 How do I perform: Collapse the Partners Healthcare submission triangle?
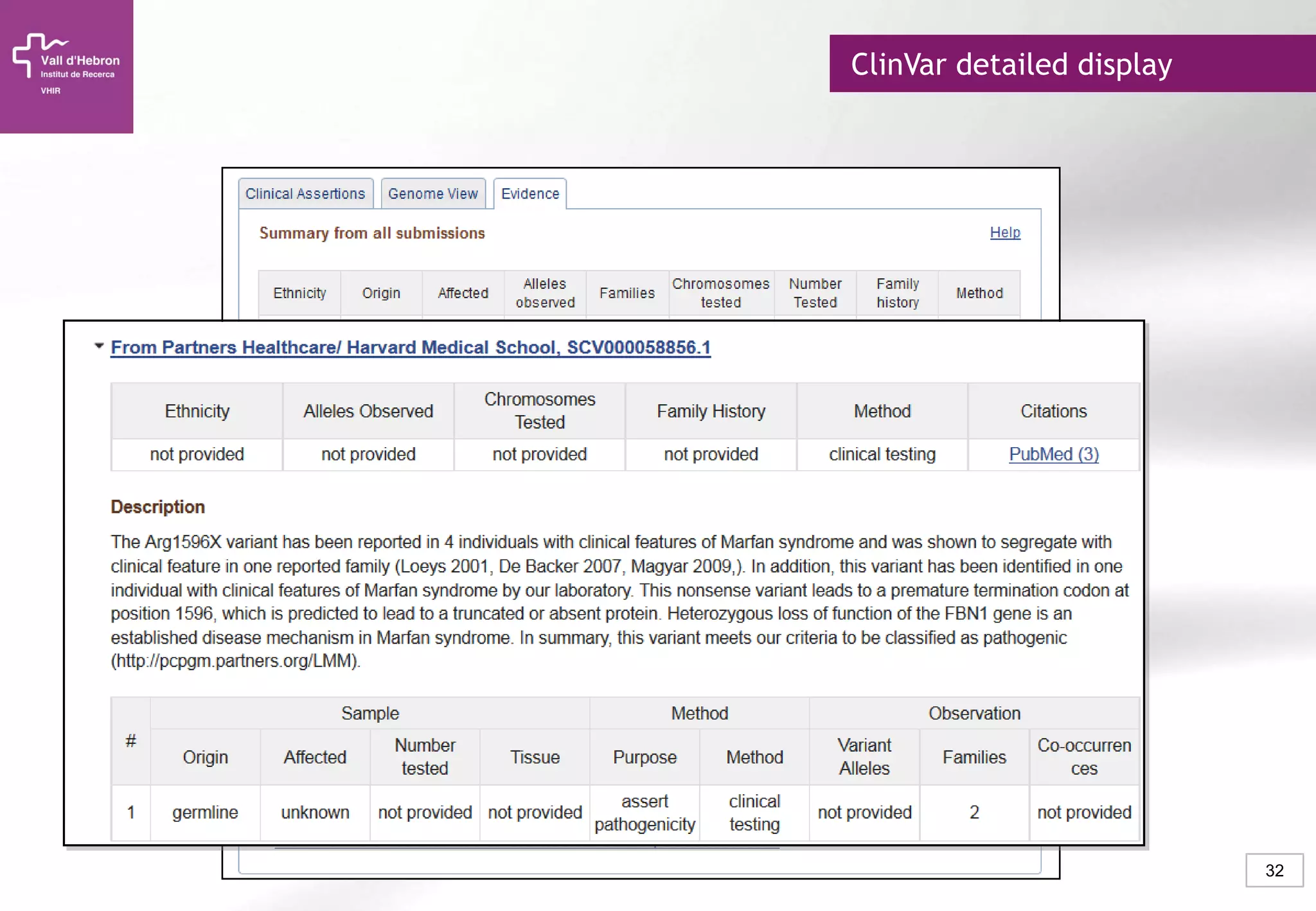pos(99,346)
